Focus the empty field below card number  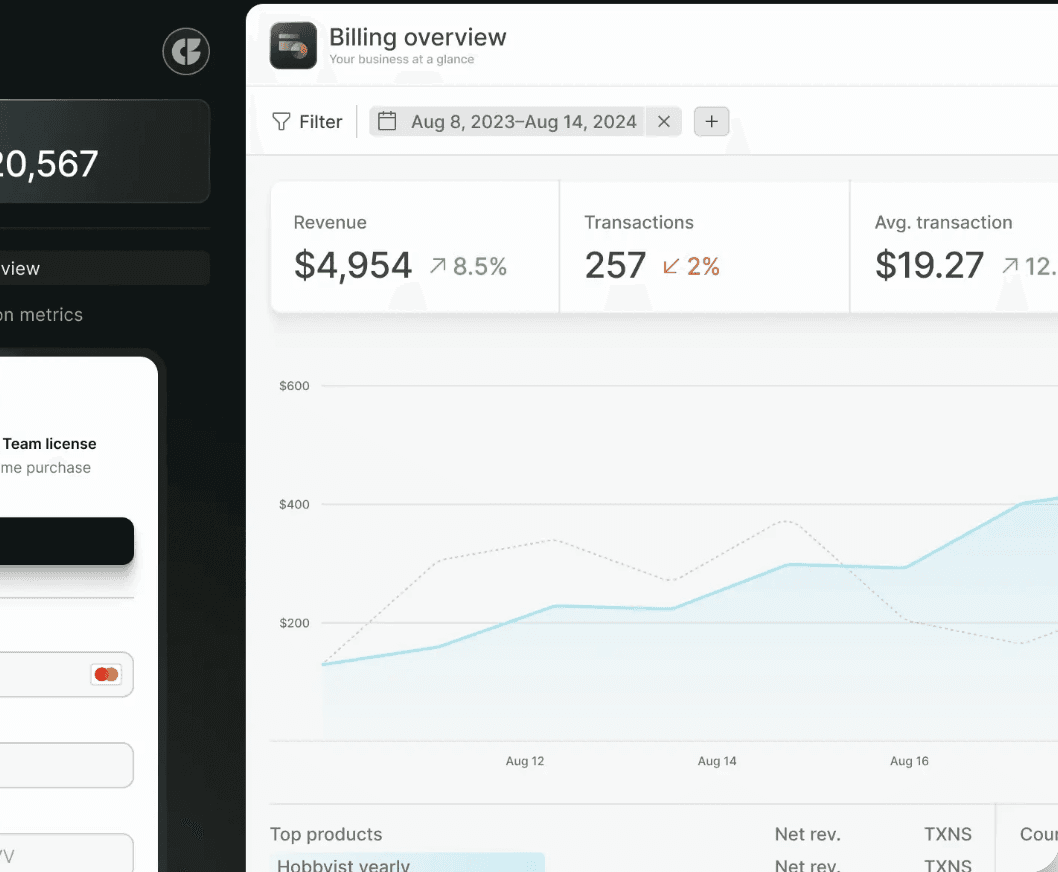pos(67,765)
